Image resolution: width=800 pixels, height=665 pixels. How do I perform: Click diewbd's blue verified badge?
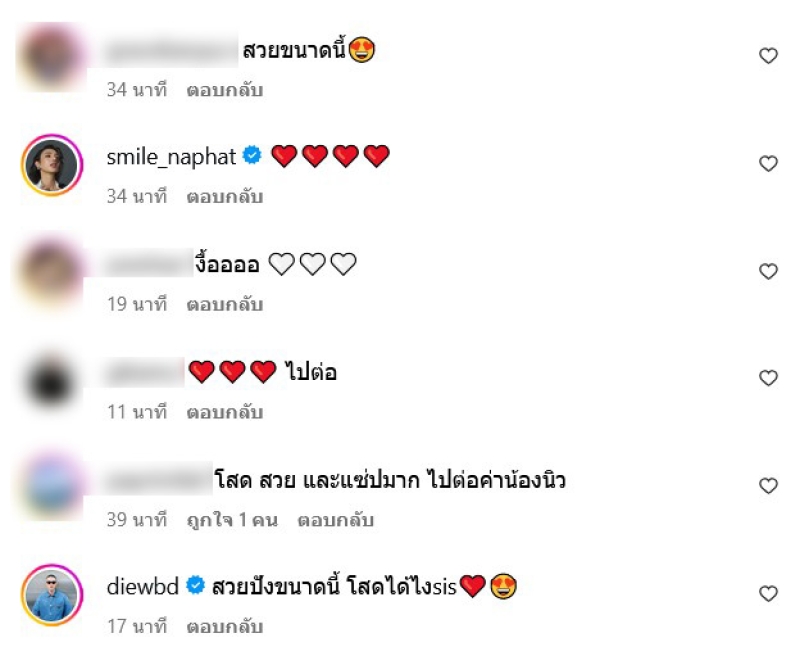click(x=195, y=585)
